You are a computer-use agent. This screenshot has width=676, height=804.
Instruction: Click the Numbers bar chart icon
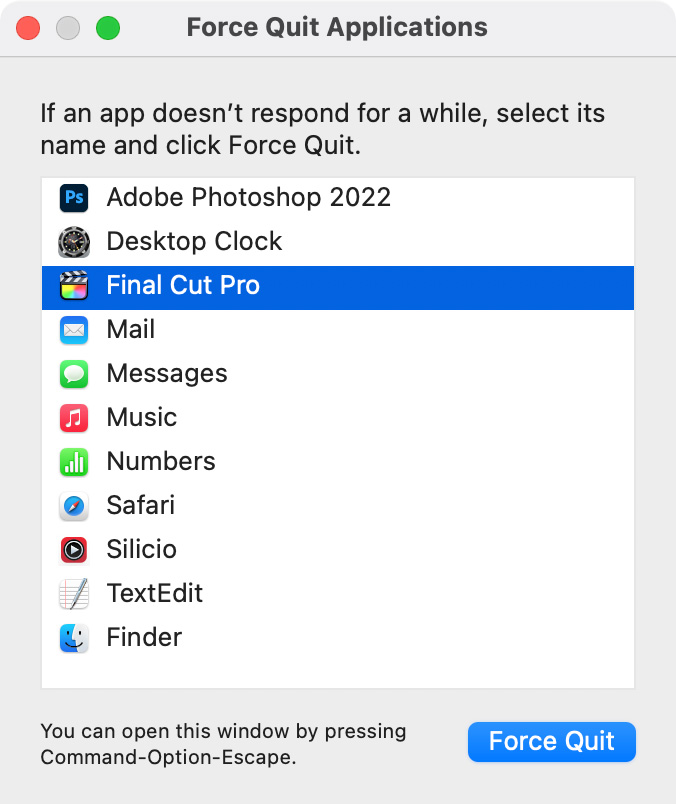[74, 462]
